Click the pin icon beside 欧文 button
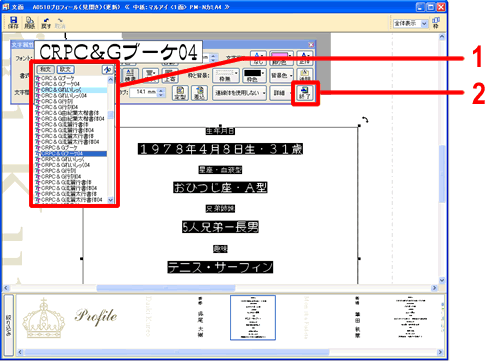This screenshot has width=485, height=361. point(107,69)
